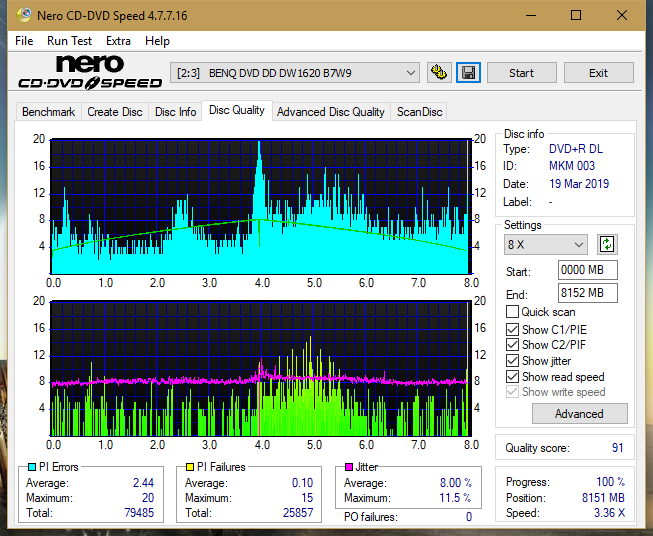Screen dimensions: 653x536
Task: Click the save floppy disk icon
Action: 469,73
